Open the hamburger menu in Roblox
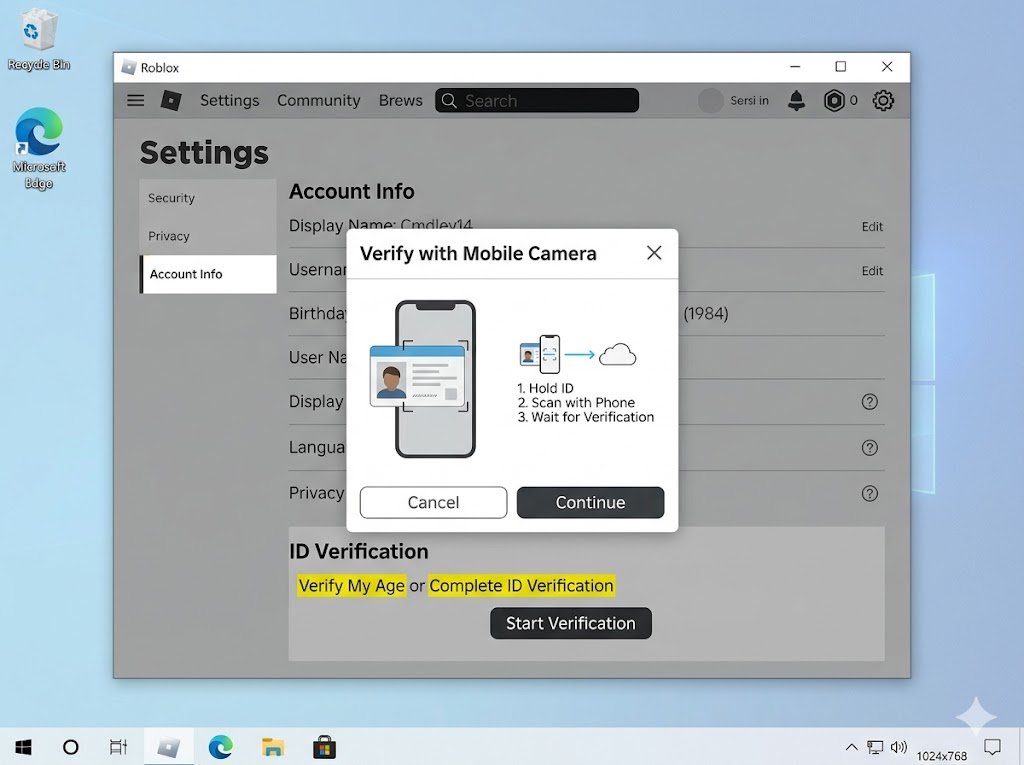 tap(135, 101)
